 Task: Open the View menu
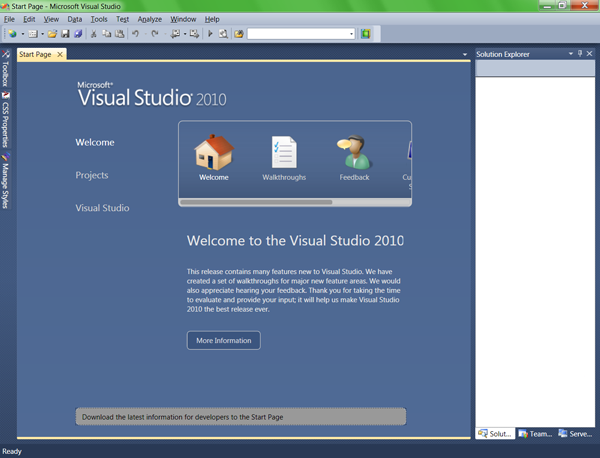click(51, 19)
